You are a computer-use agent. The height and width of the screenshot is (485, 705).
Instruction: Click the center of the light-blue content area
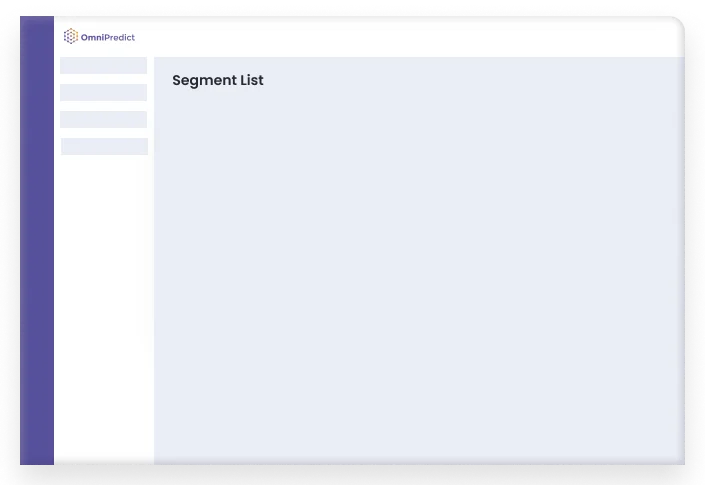pyautogui.click(x=419, y=261)
